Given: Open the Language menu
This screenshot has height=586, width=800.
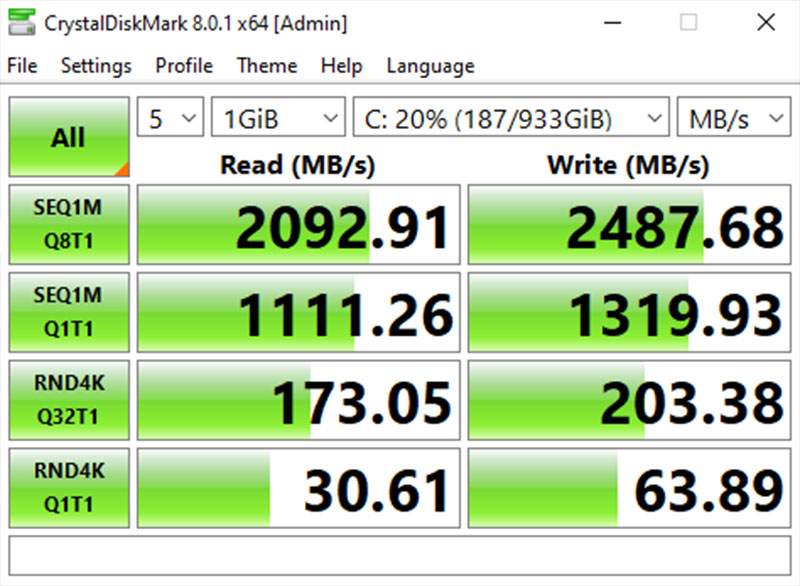Looking at the screenshot, I should click(431, 66).
